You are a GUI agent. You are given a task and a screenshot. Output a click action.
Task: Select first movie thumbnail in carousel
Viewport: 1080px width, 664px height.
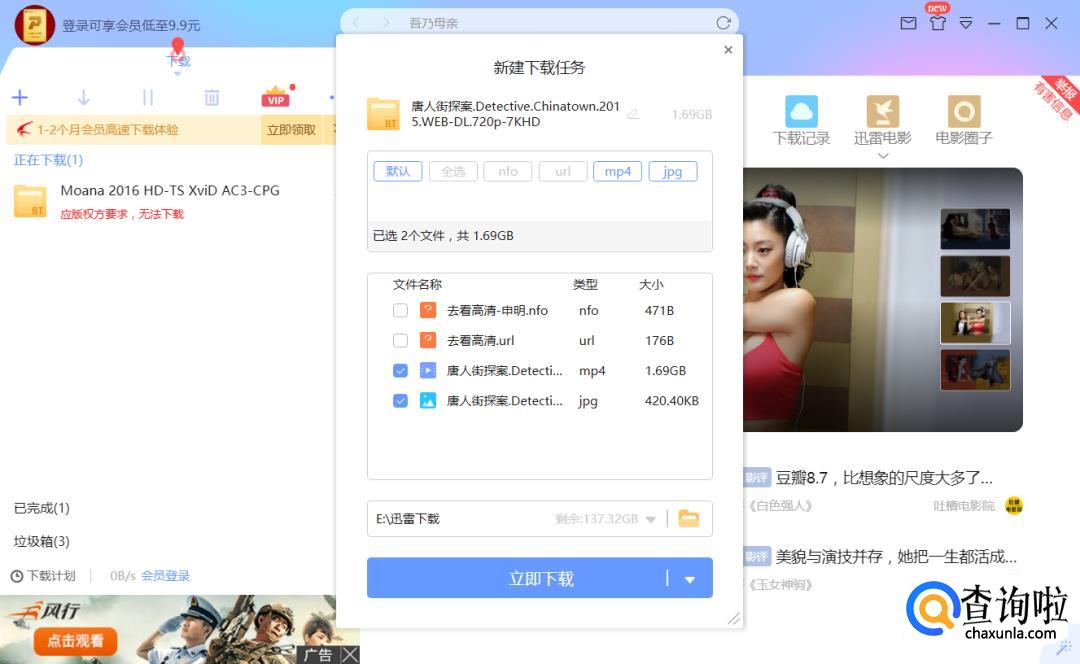tap(975, 229)
